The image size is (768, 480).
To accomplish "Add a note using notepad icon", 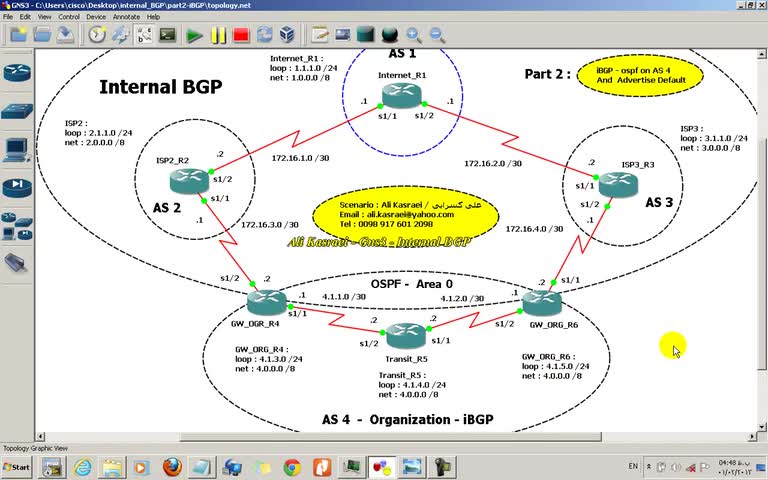I will point(319,35).
